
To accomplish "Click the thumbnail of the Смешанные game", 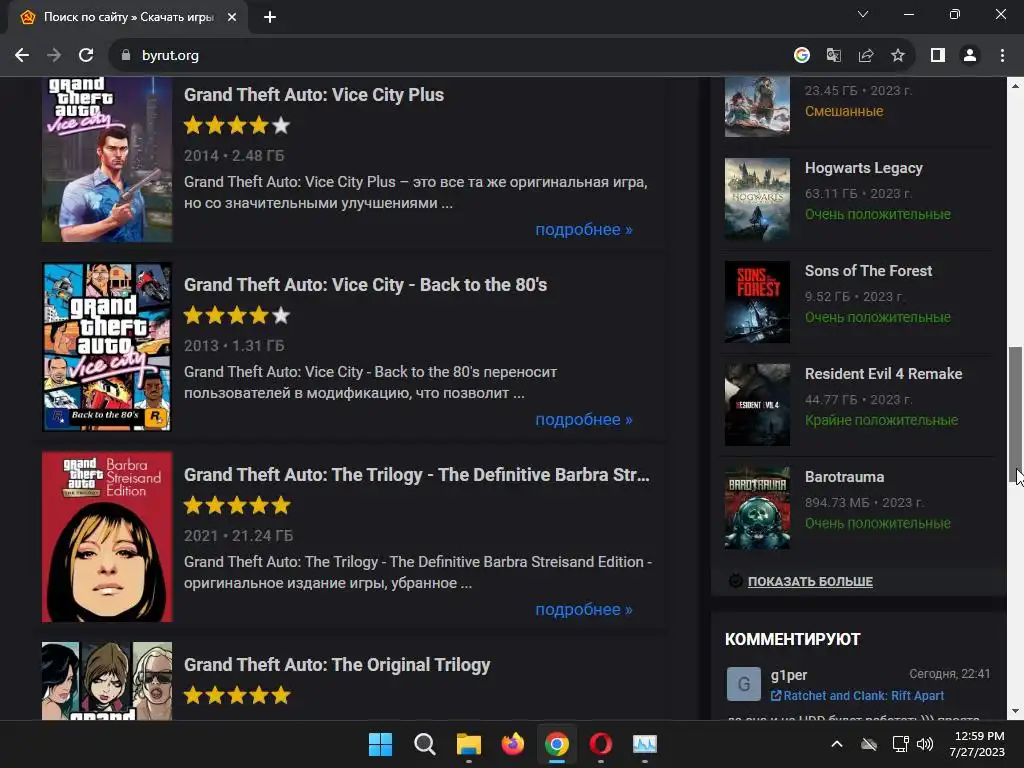I will pyautogui.click(x=757, y=106).
